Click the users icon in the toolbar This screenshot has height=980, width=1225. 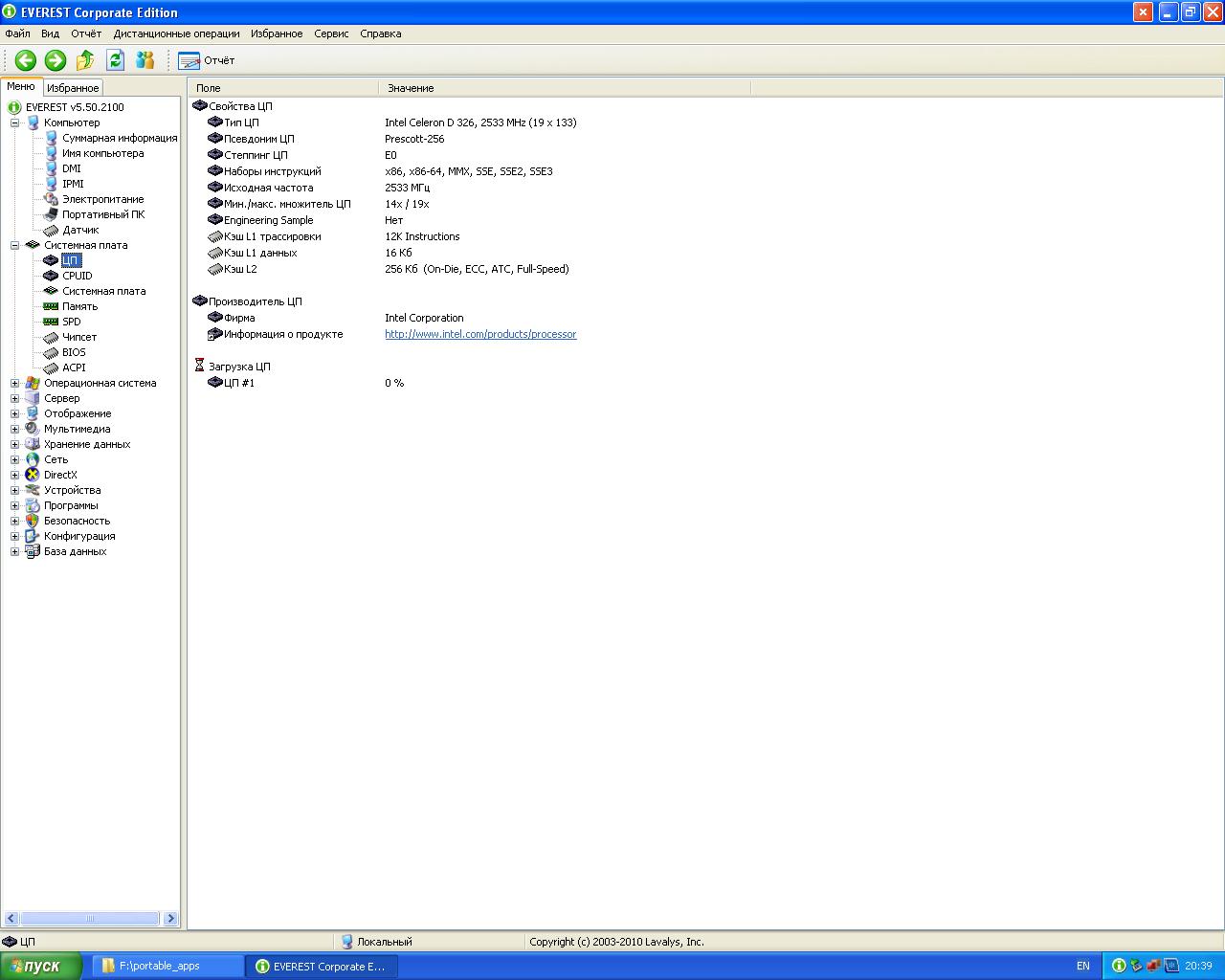(145, 60)
